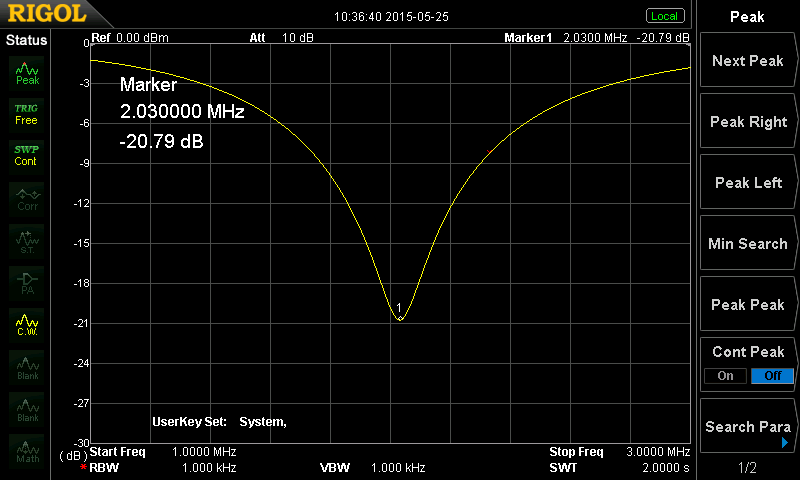The image size is (800, 480).
Task: Click the SWP Cont sweep icon
Action: click(x=27, y=155)
